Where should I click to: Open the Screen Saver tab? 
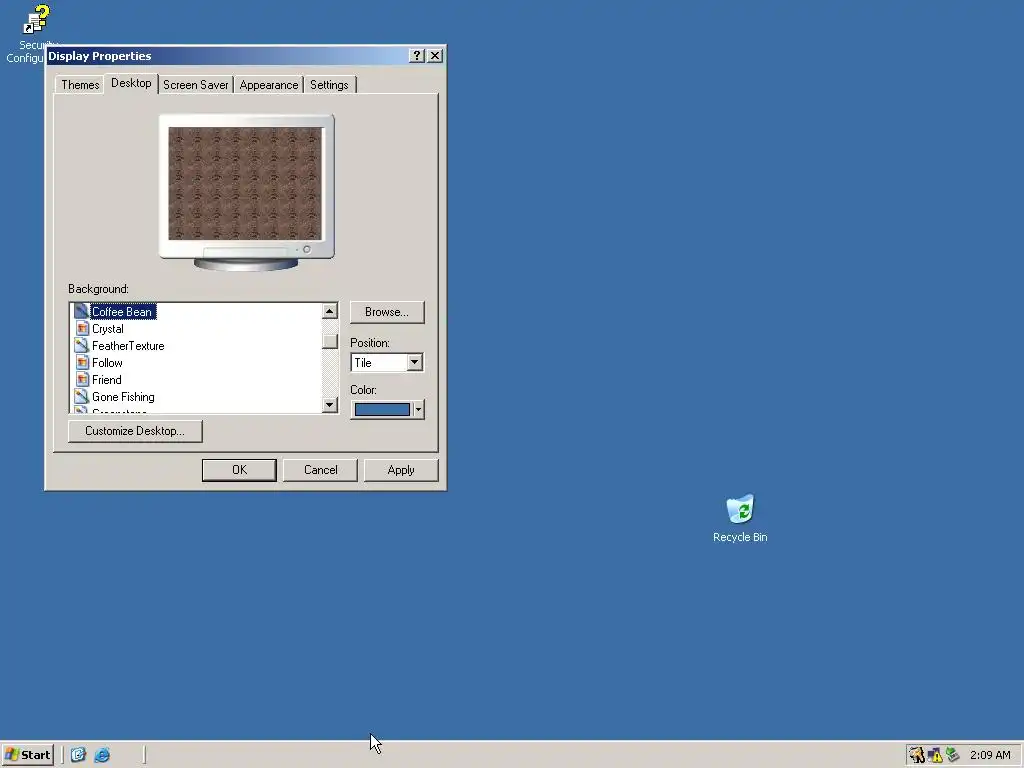(195, 85)
